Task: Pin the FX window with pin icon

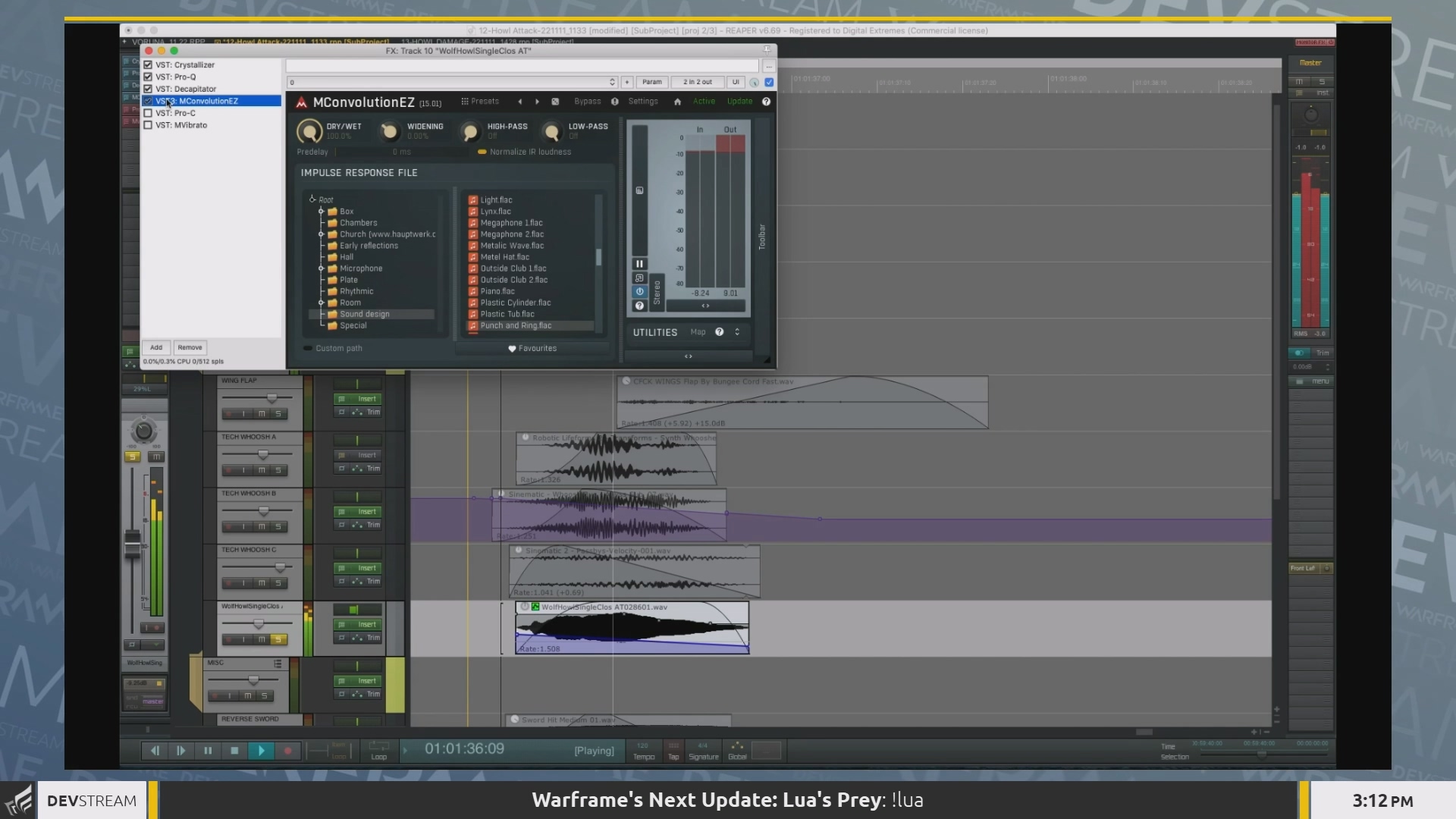Action: [767, 50]
